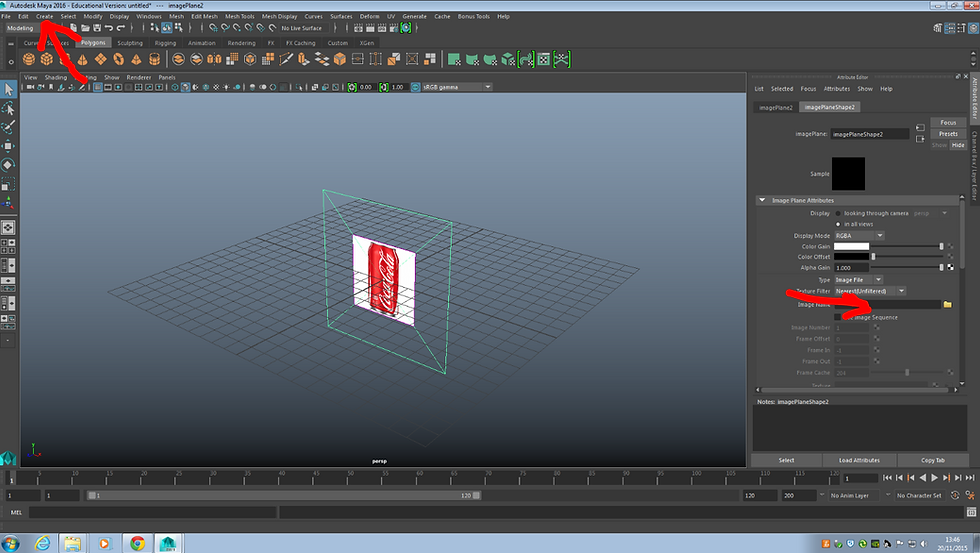
Task: Click the Focus button in Attribute Editor
Action: pos(948,122)
